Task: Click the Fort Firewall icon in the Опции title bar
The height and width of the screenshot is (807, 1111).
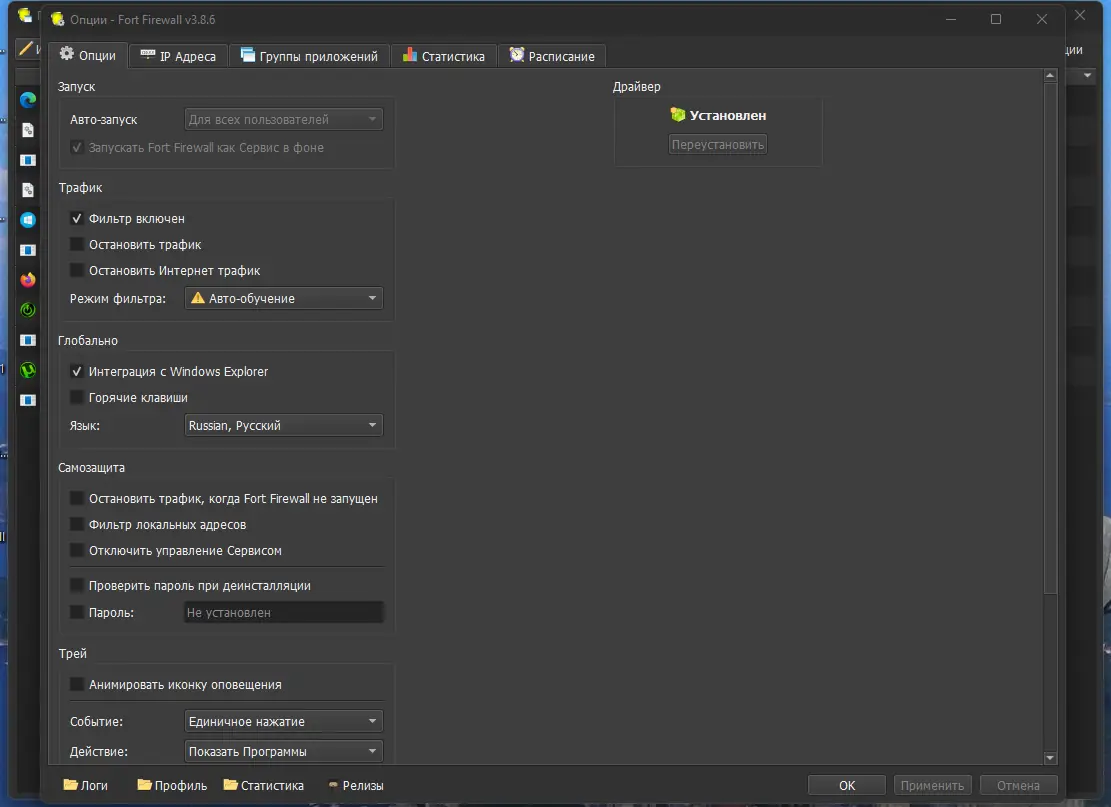Action: [57, 19]
